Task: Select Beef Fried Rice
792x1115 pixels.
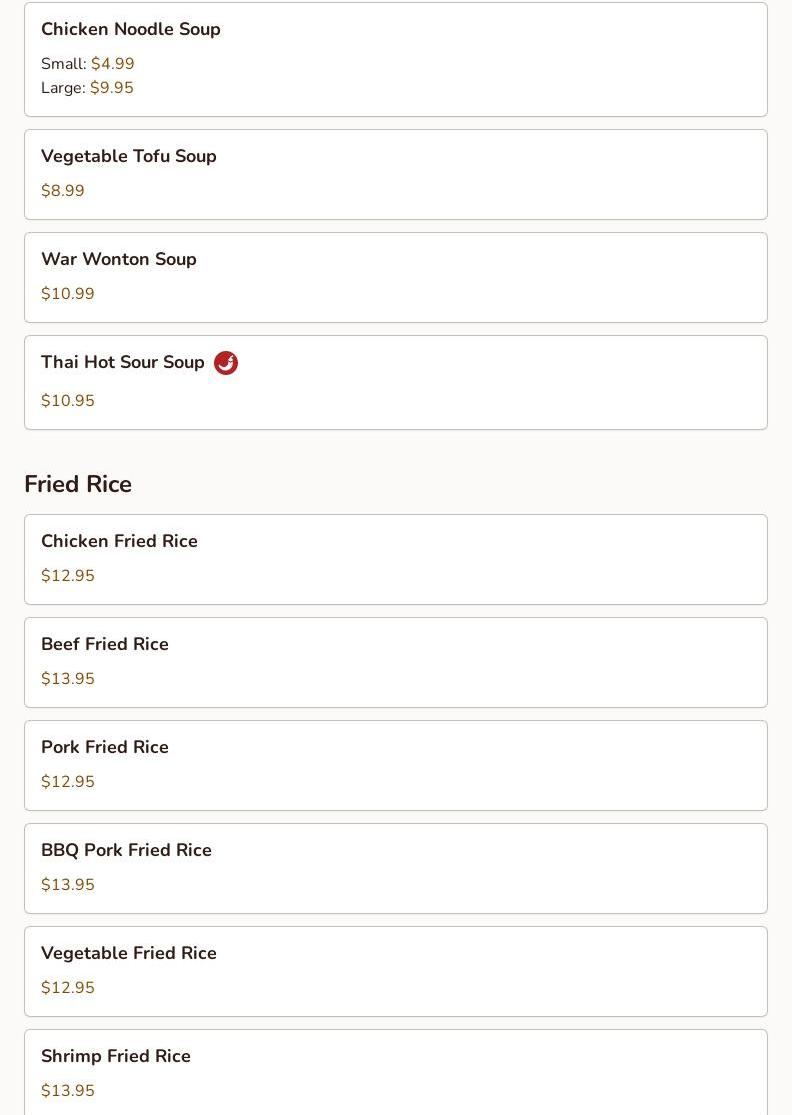Action: point(105,645)
